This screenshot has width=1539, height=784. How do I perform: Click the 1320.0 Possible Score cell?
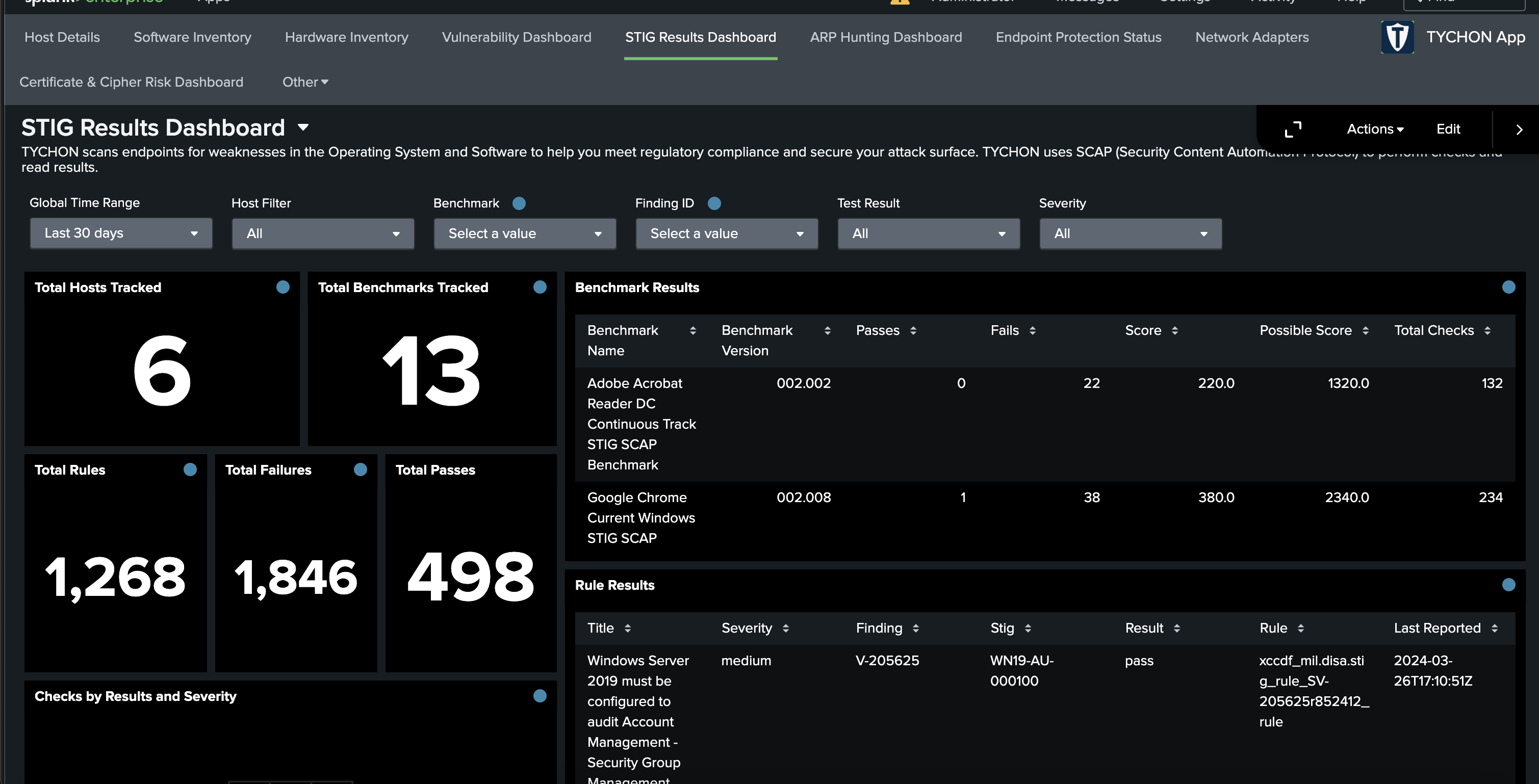[1348, 383]
